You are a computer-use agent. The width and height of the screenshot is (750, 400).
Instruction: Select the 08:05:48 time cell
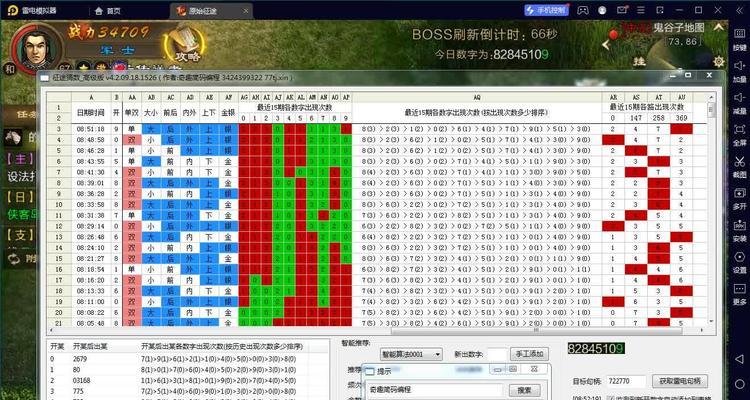91,323
